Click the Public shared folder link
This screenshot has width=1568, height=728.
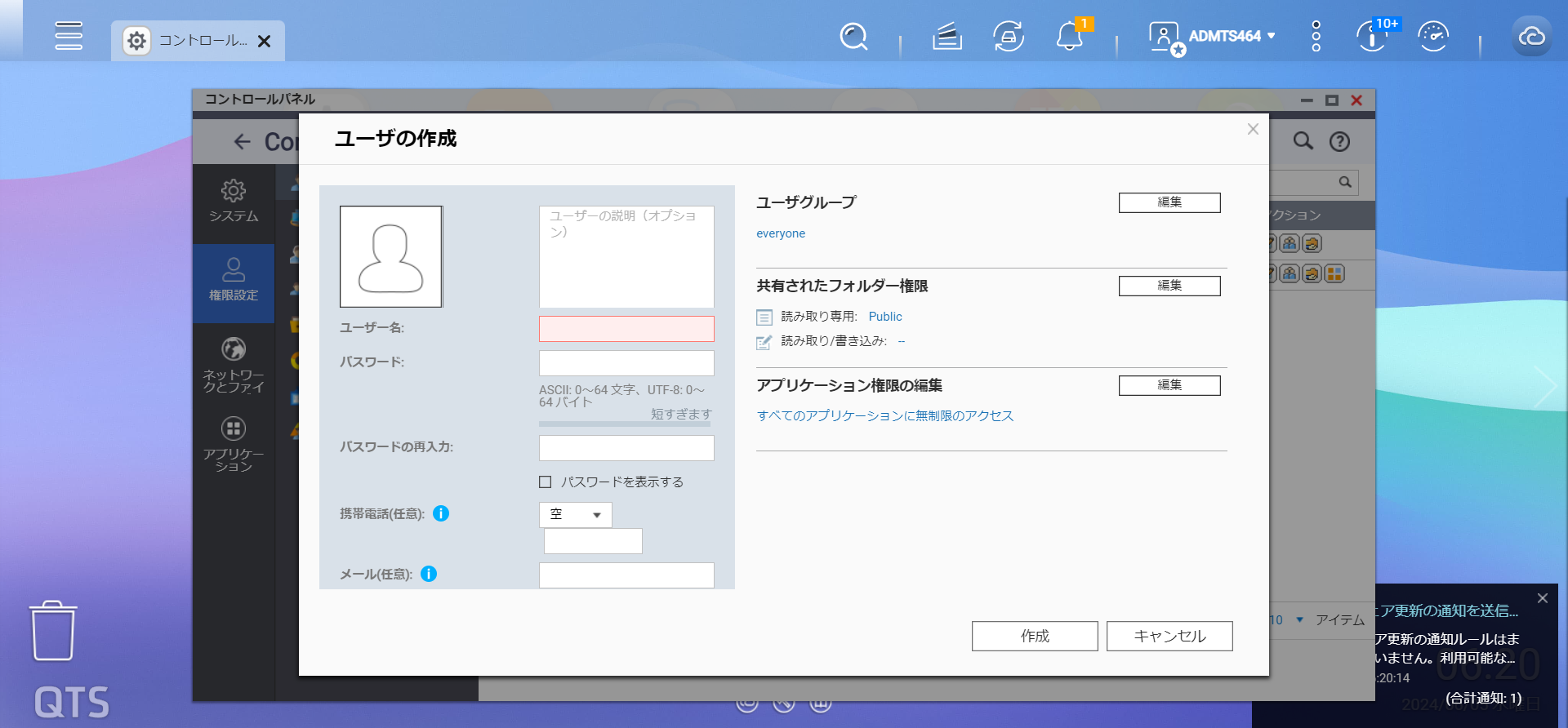(885, 317)
